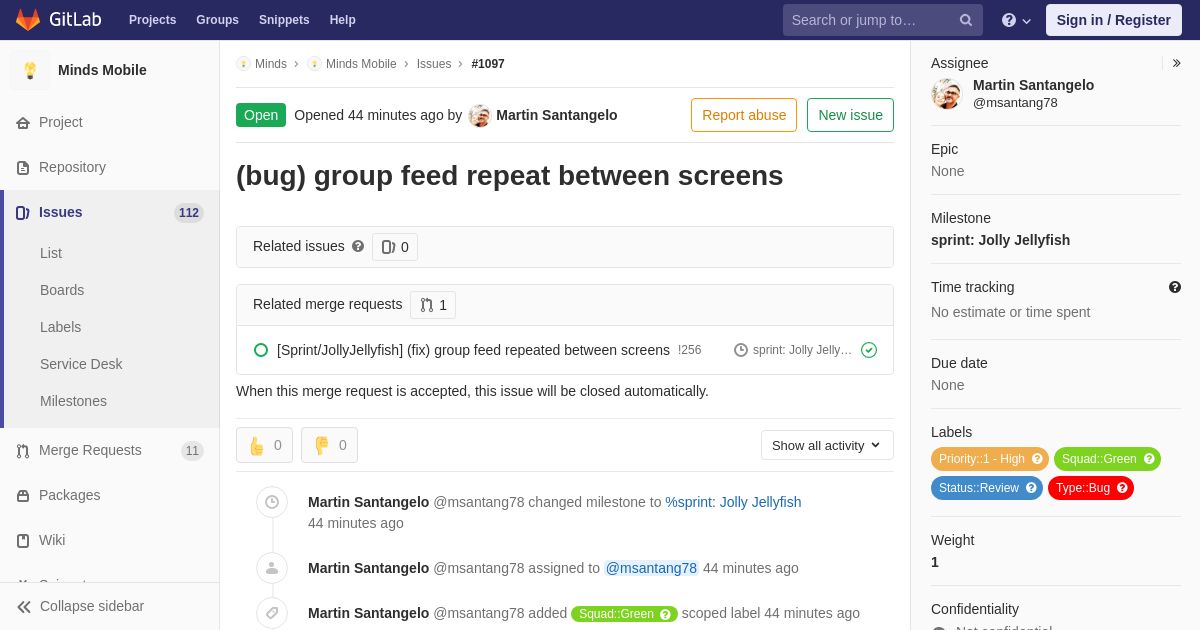Select Service Desk under Issues
Viewport: 1200px width, 630px height.
[81, 364]
